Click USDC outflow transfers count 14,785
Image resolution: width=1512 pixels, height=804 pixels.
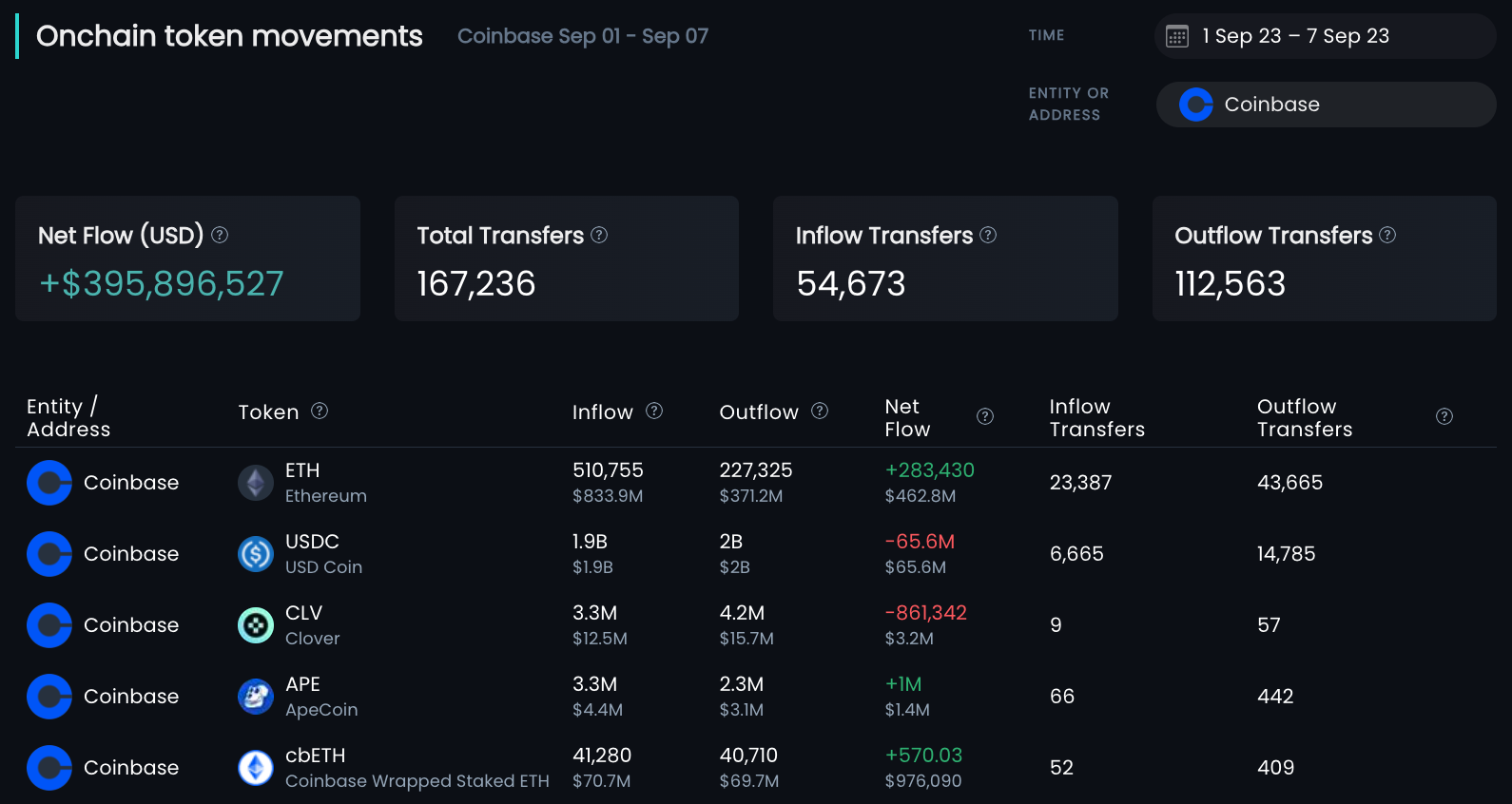pyautogui.click(x=1287, y=554)
